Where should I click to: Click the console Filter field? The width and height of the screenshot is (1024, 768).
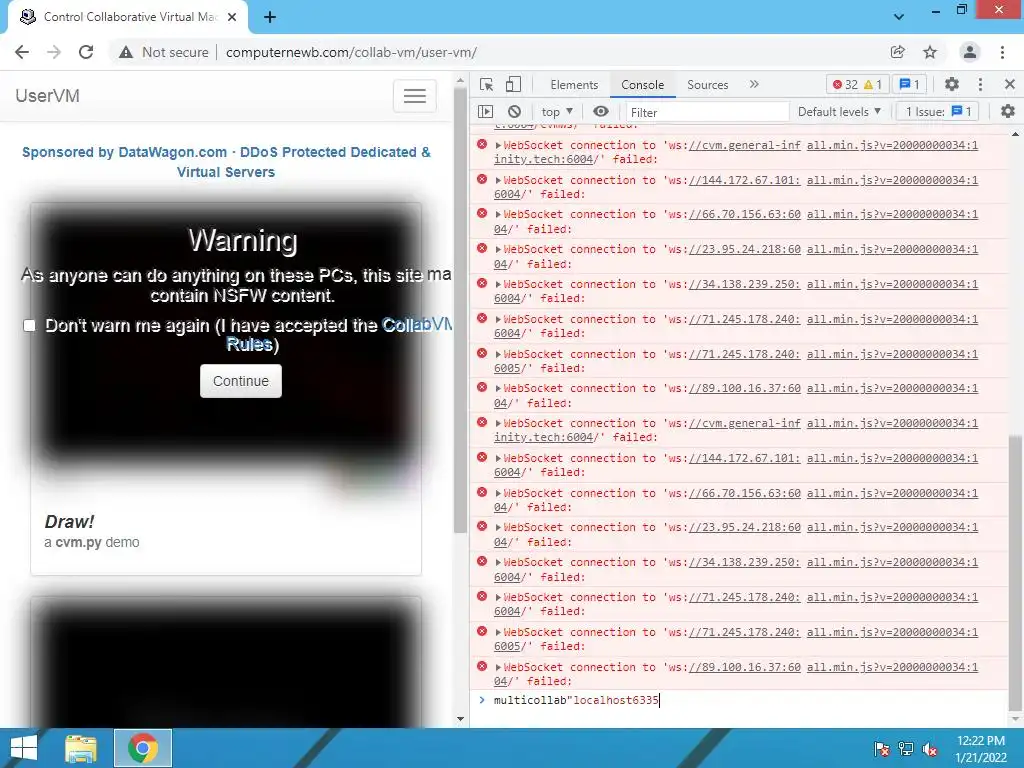point(707,112)
